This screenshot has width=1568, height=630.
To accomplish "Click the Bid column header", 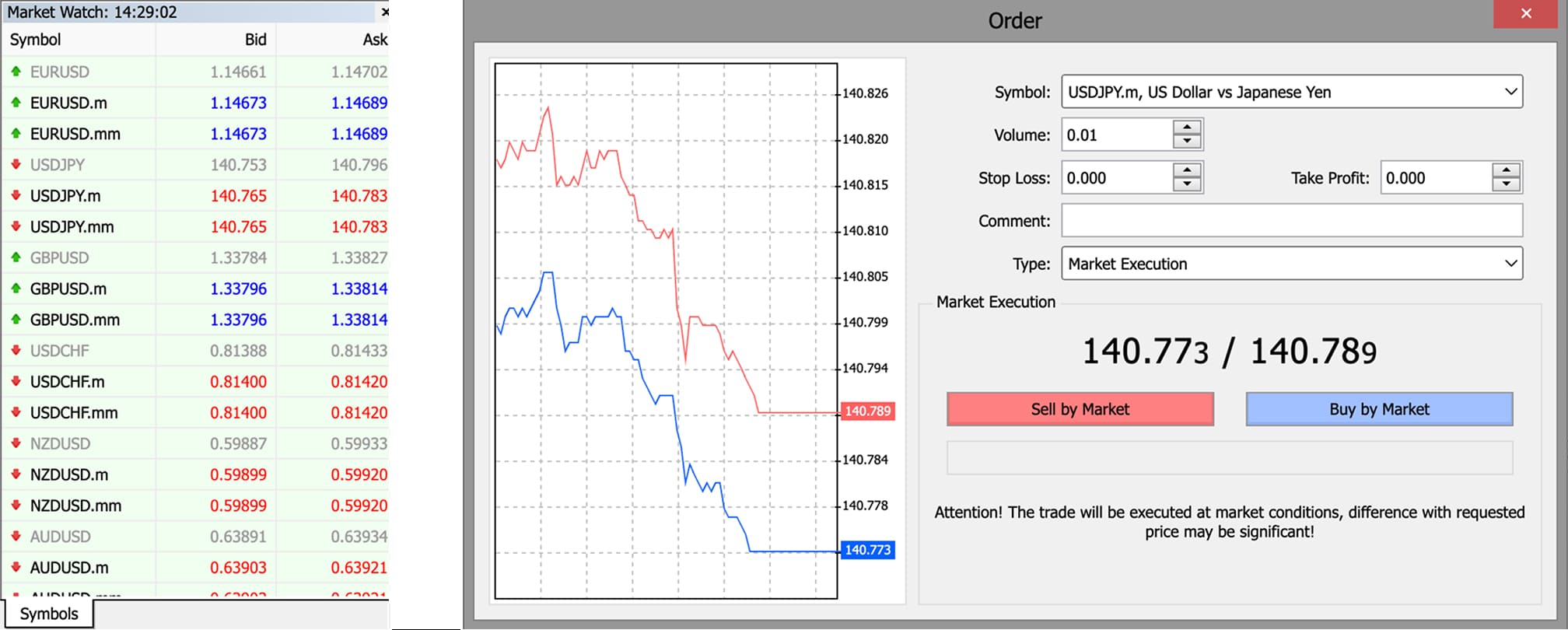I will point(255,40).
